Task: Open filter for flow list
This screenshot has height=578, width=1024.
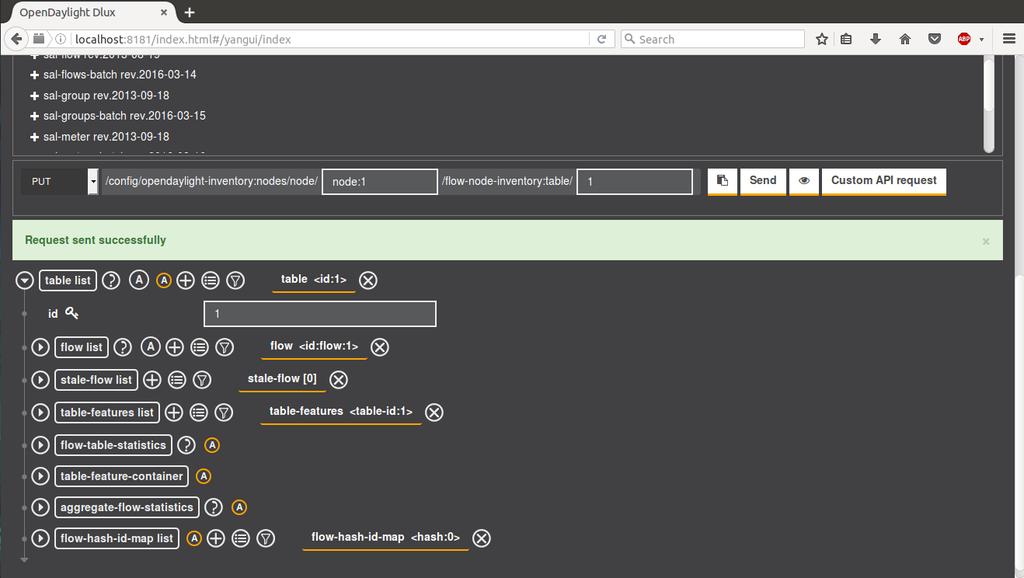Action: coord(225,347)
